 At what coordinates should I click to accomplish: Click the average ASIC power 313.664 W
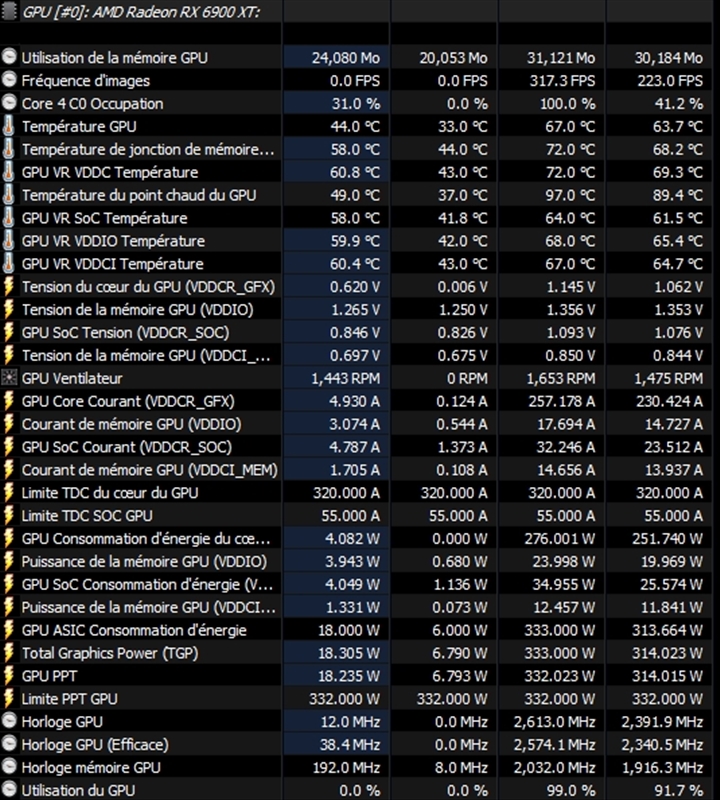[x=667, y=630]
